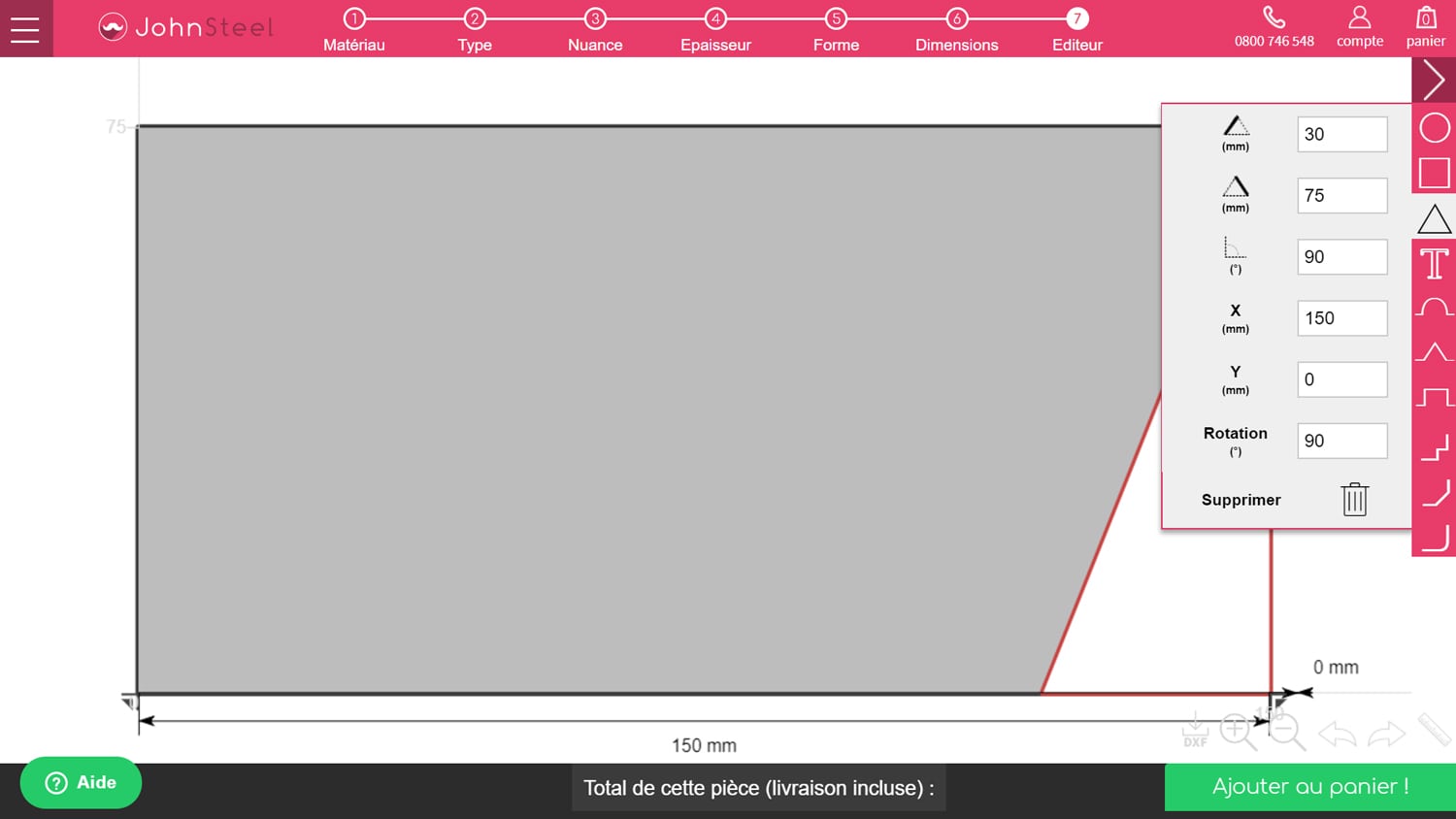
Task: Click the trash icon next to Supprimer
Action: tap(1354, 500)
